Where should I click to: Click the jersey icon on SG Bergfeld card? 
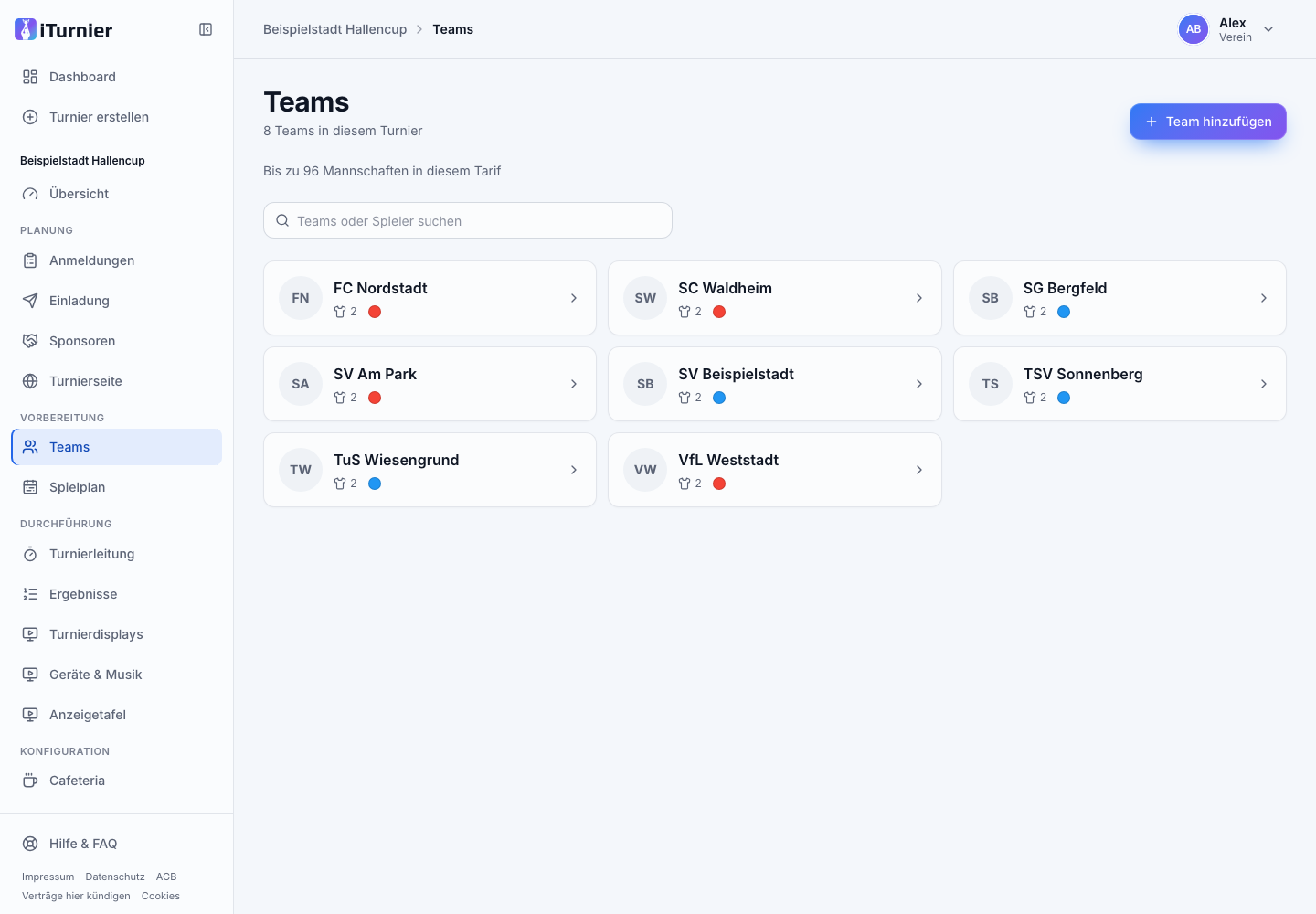(1030, 312)
